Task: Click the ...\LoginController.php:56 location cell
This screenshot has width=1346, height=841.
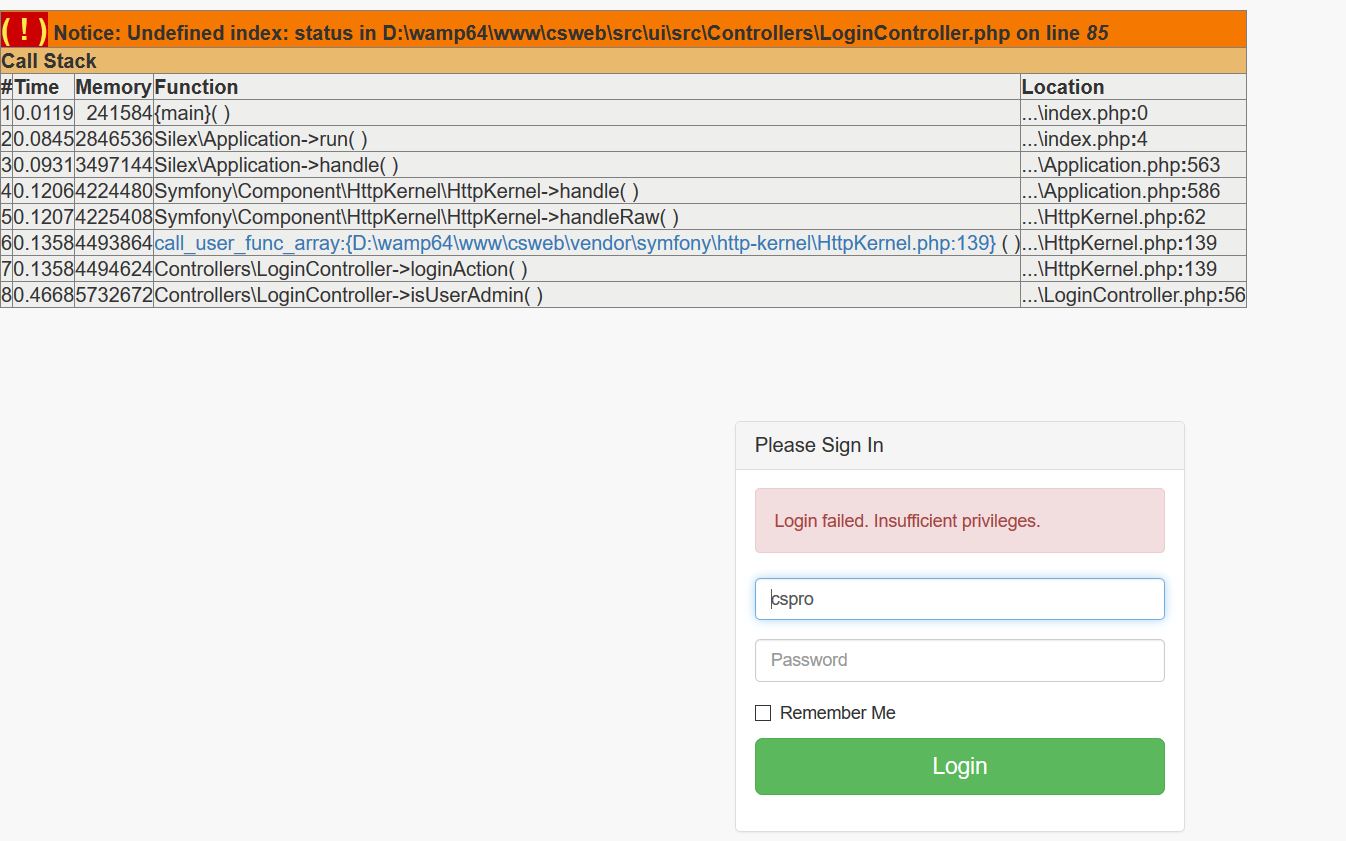Action: click(x=1133, y=295)
